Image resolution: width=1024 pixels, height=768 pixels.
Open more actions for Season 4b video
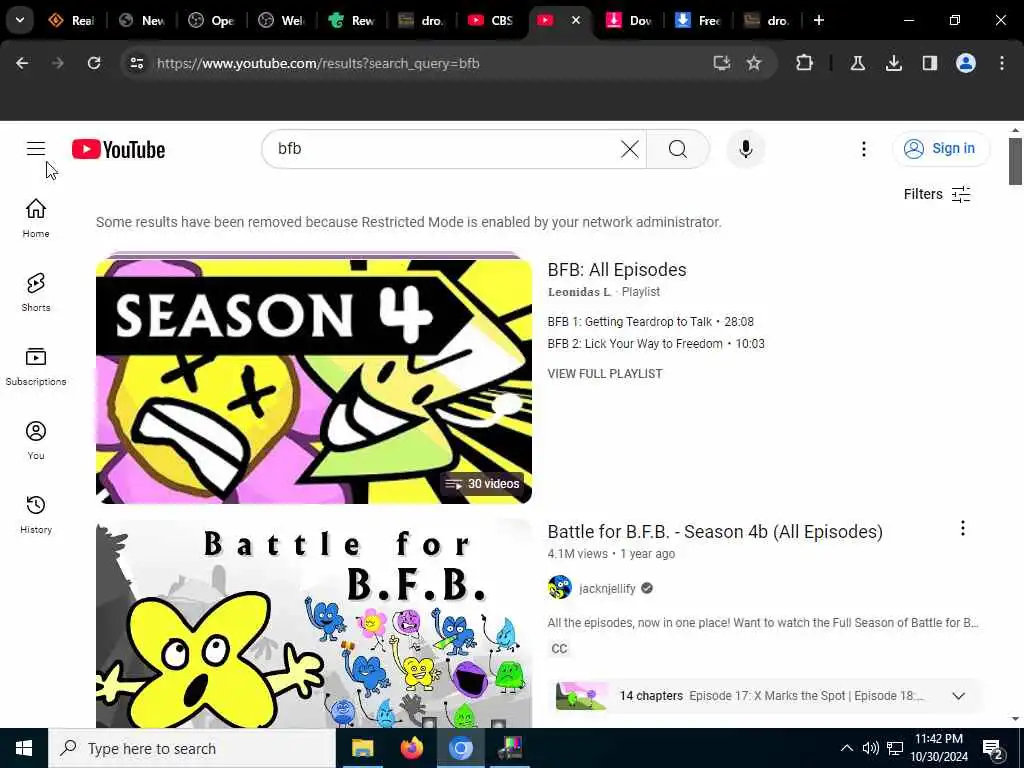963,528
